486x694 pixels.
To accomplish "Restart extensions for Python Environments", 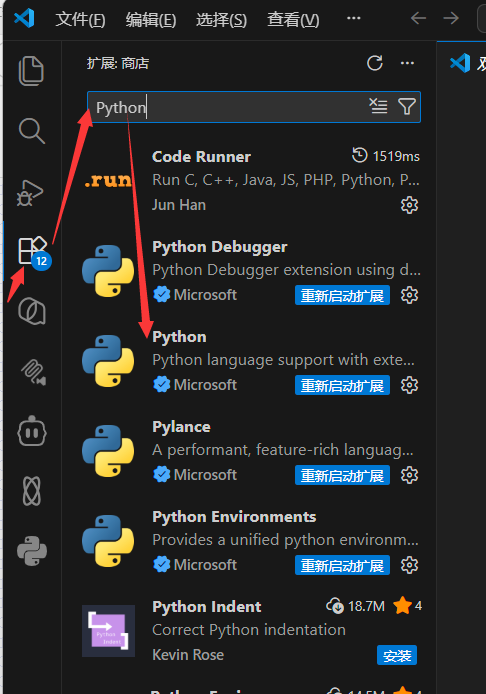I will coord(342,565).
